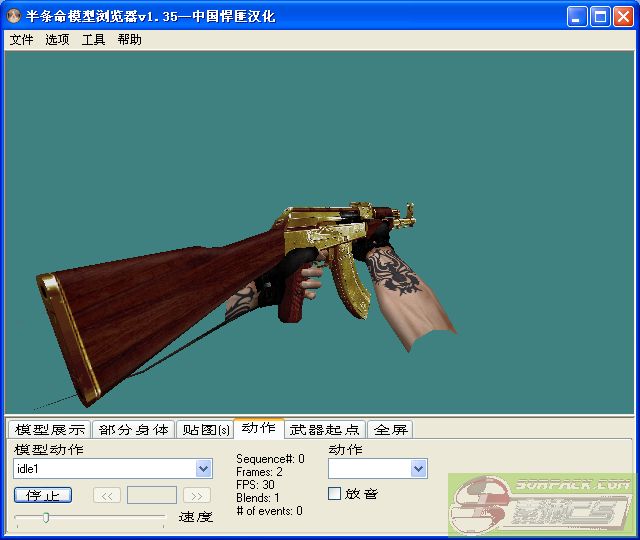Select the 动作 tab

pyautogui.click(x=259, y=428)
